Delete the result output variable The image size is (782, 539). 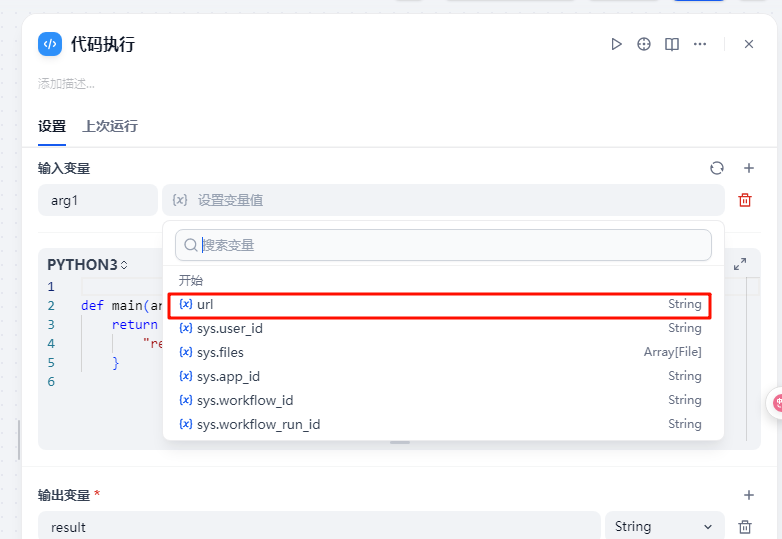tap(745, 527)
